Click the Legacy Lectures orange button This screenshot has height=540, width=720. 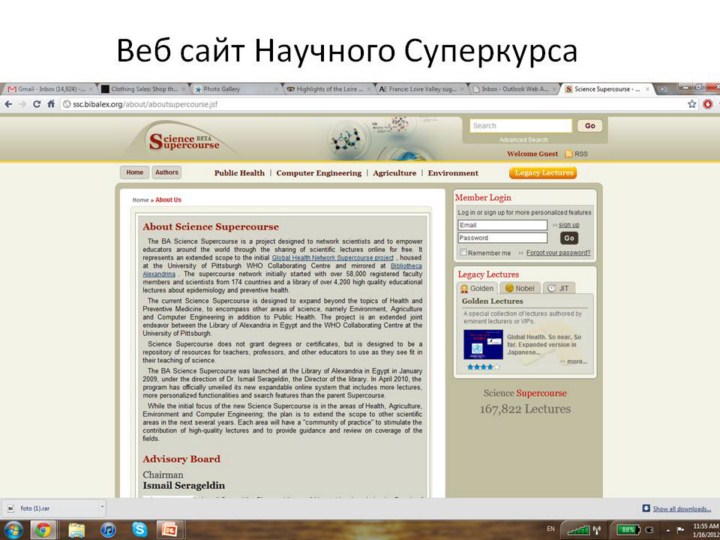pos(543,173)
